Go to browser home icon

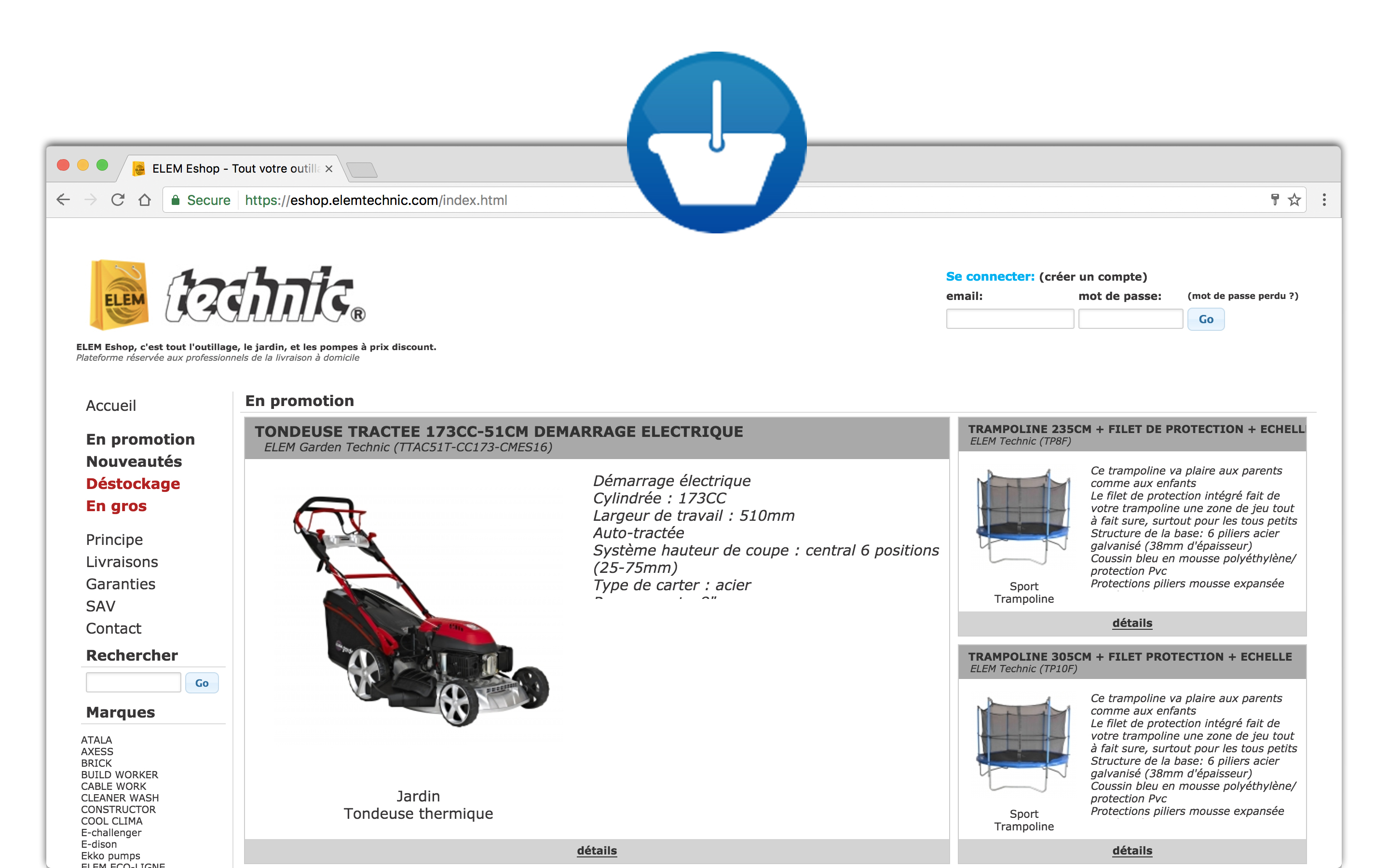[x=145, y=200]
